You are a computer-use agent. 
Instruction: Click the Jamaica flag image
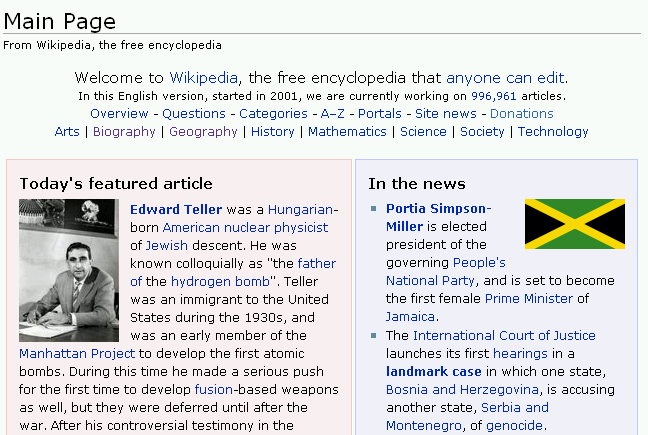575,224
